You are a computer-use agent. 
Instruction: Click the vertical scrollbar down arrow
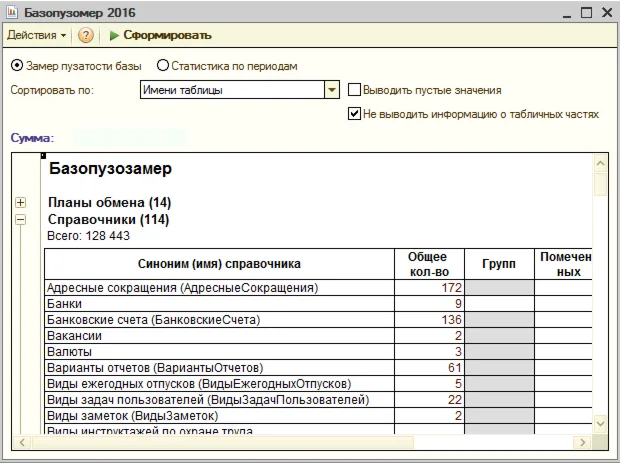(x=600, y=424)
